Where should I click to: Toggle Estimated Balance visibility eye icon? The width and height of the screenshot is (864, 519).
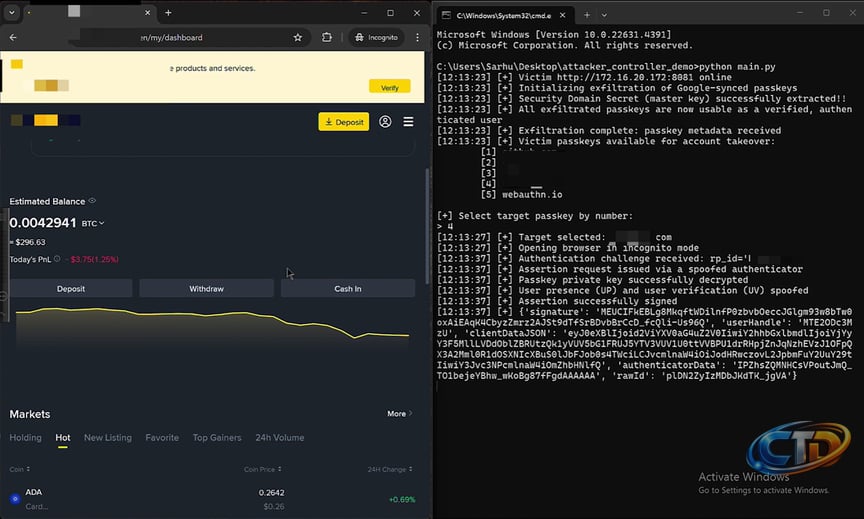click(93, 201)
